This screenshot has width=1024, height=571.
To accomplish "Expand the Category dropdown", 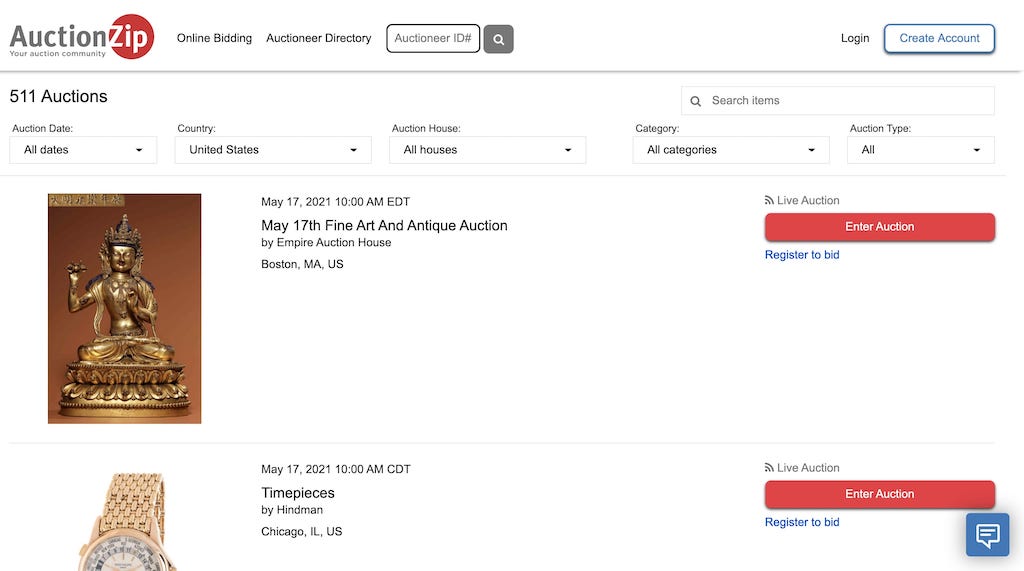I will click(x=731, y=150).
